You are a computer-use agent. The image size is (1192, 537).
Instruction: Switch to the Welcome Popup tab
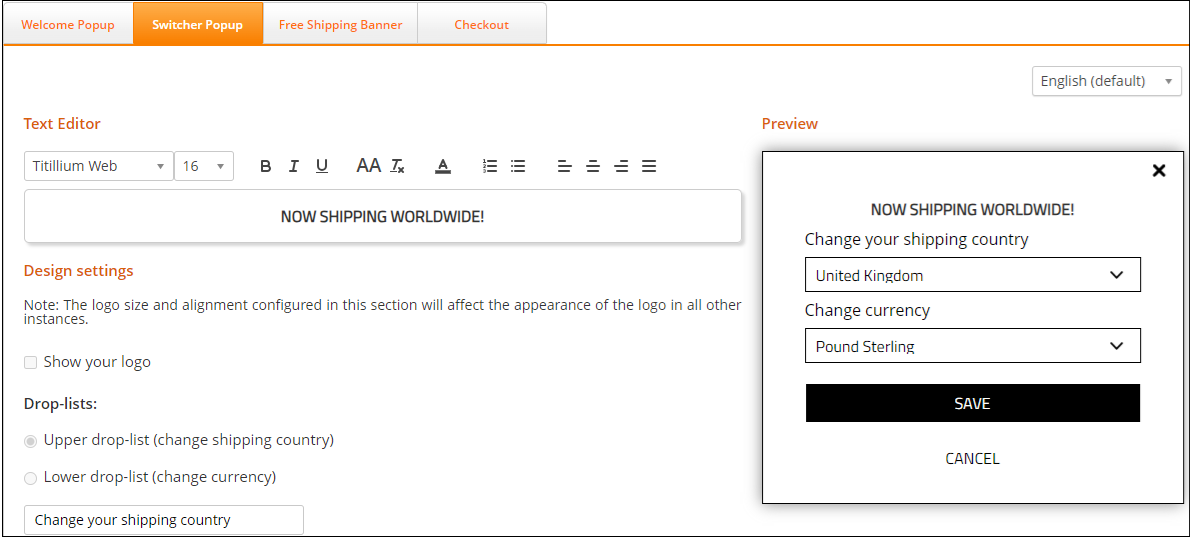68,25
